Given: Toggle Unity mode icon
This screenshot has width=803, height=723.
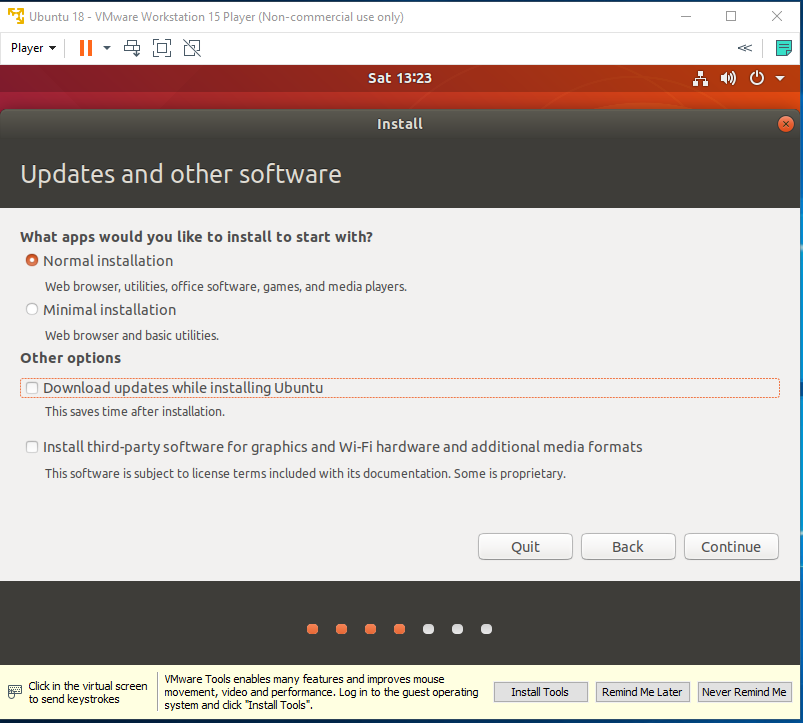Looking at the screenshot, I should [x=192, y=48].
